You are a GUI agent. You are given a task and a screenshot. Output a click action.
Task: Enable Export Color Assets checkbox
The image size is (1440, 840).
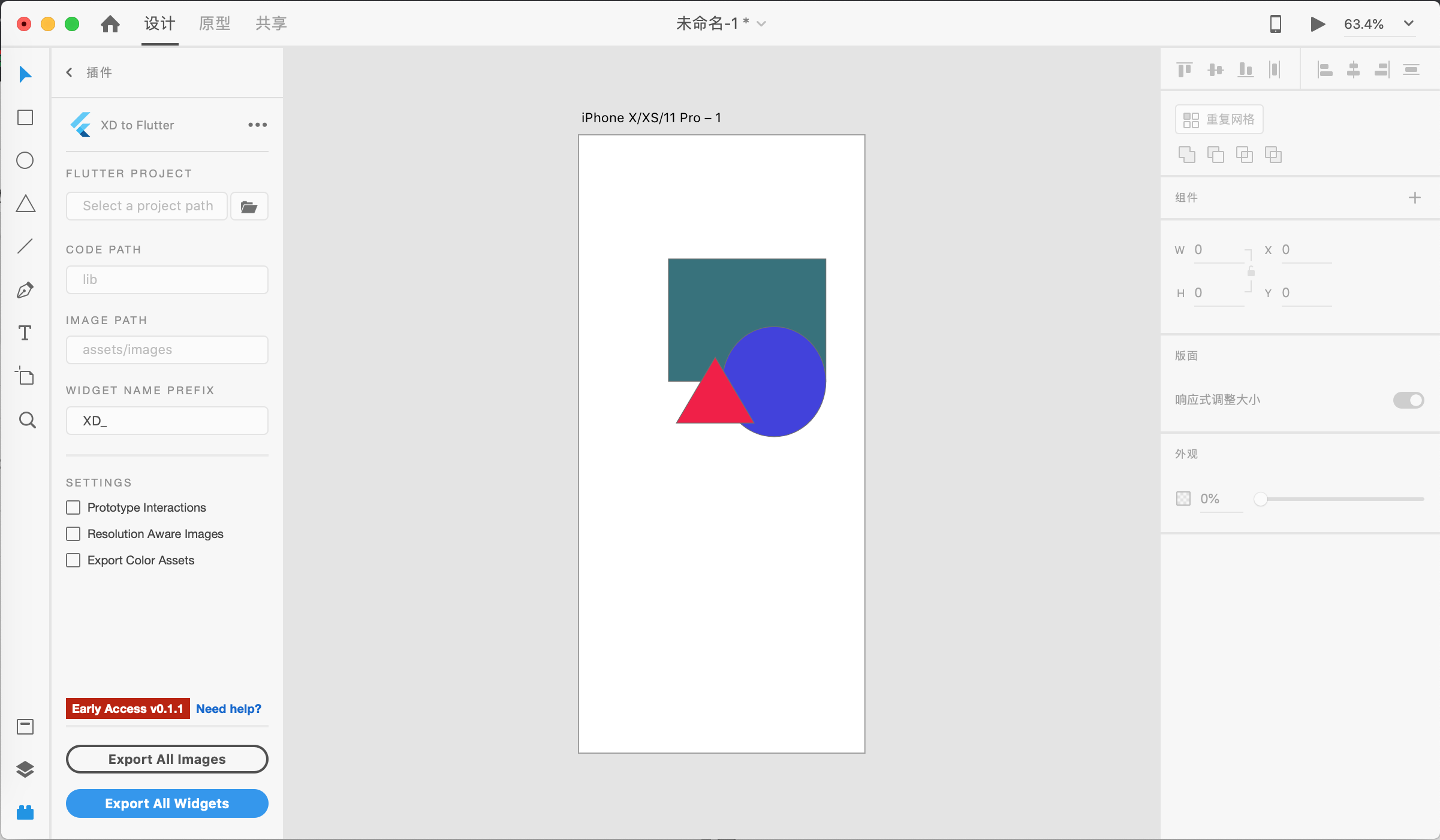pyautogui.click(x=73, y=560)
